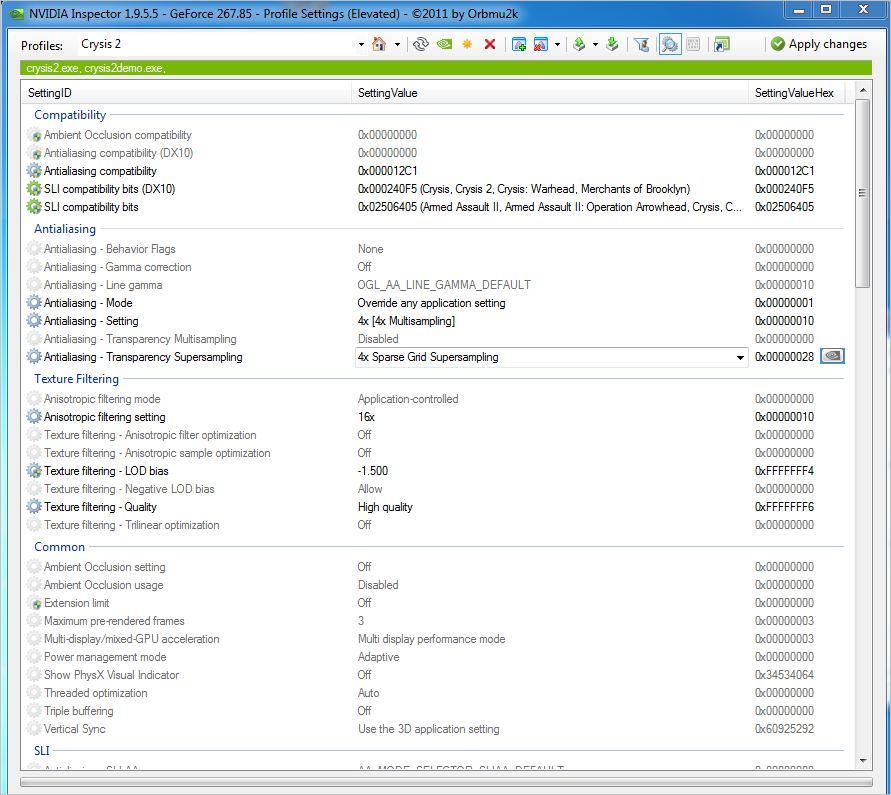The height and width of the screenshot is (795, 891).
Task: Import profiles with the green down arrow icon
Action: [612, 44]
